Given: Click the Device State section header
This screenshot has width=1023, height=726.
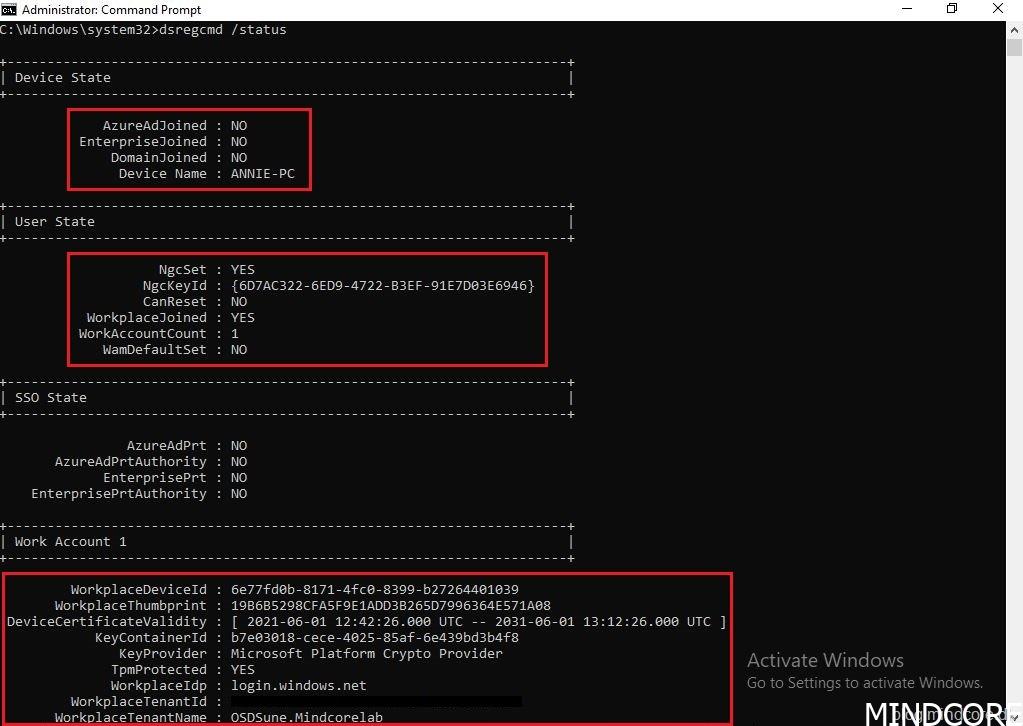Looking at the screenshot, I should pyautogui.click(x=62, y=78).
